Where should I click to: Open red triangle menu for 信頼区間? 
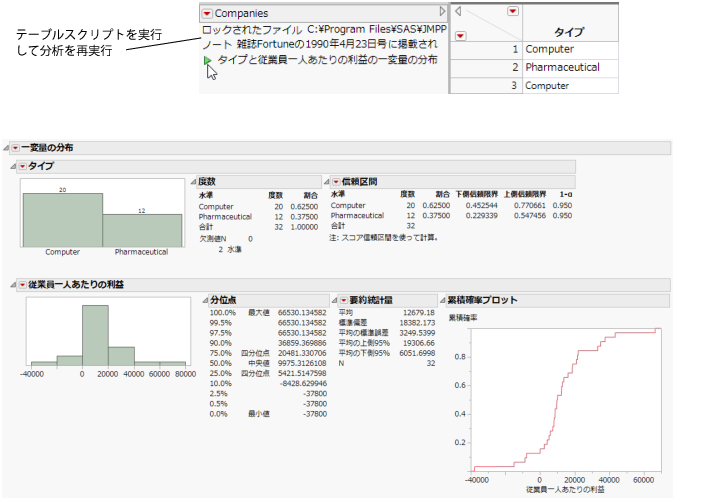tap(336, 182)
